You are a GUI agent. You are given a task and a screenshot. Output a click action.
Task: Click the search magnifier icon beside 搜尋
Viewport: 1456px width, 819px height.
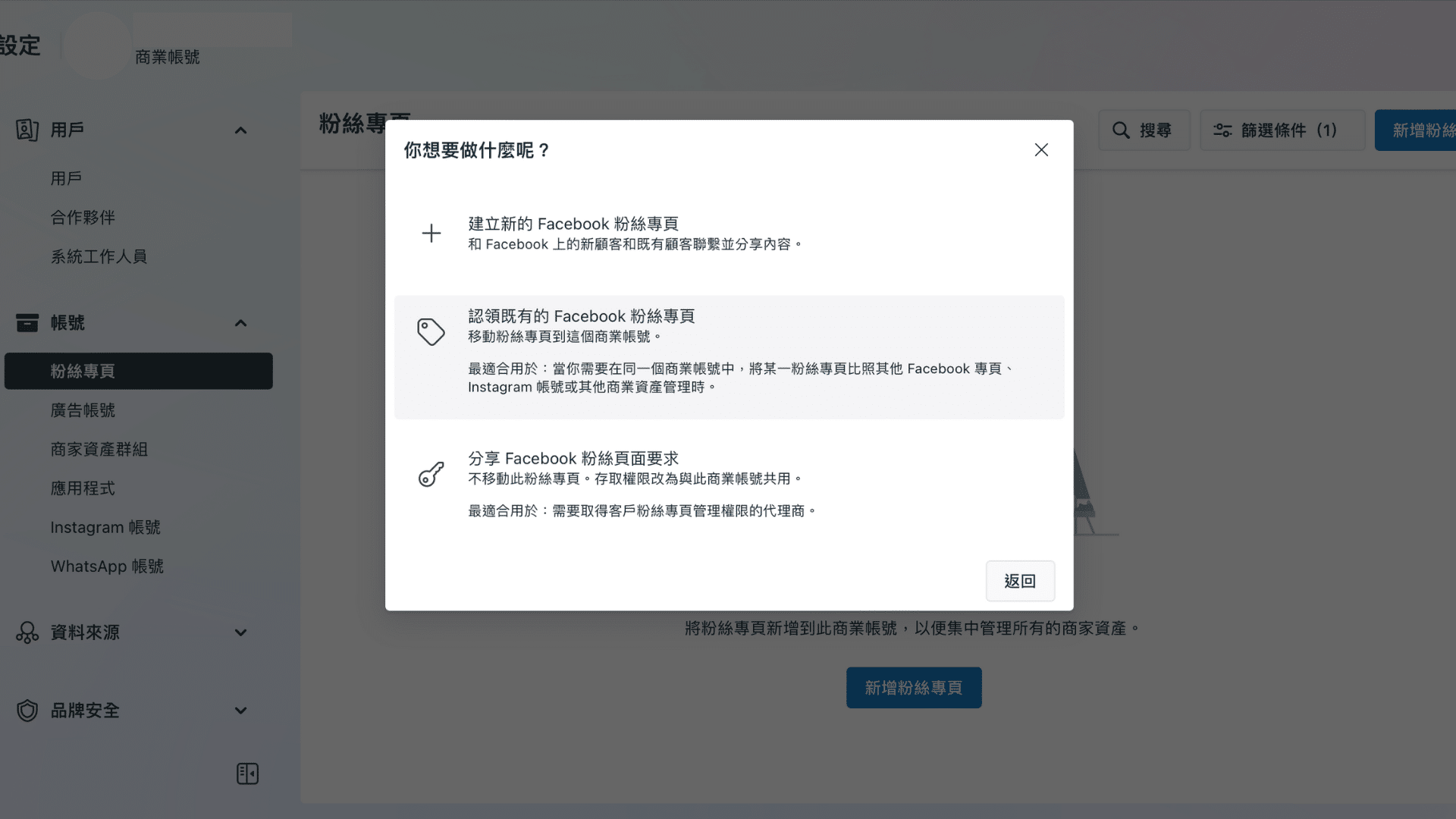point(1122,130)
